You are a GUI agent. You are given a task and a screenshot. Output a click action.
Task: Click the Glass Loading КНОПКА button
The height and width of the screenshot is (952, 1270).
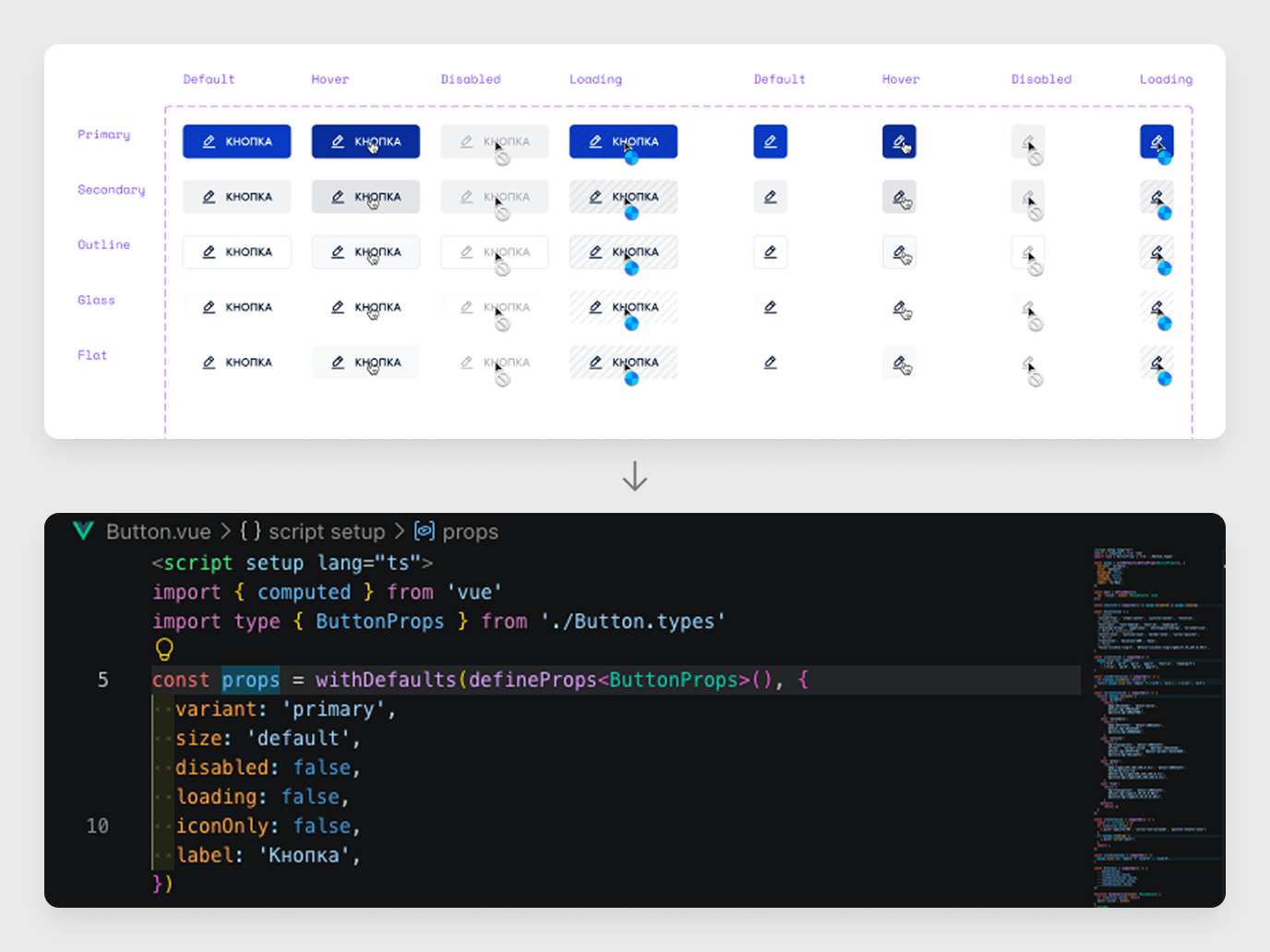point(623,307)
